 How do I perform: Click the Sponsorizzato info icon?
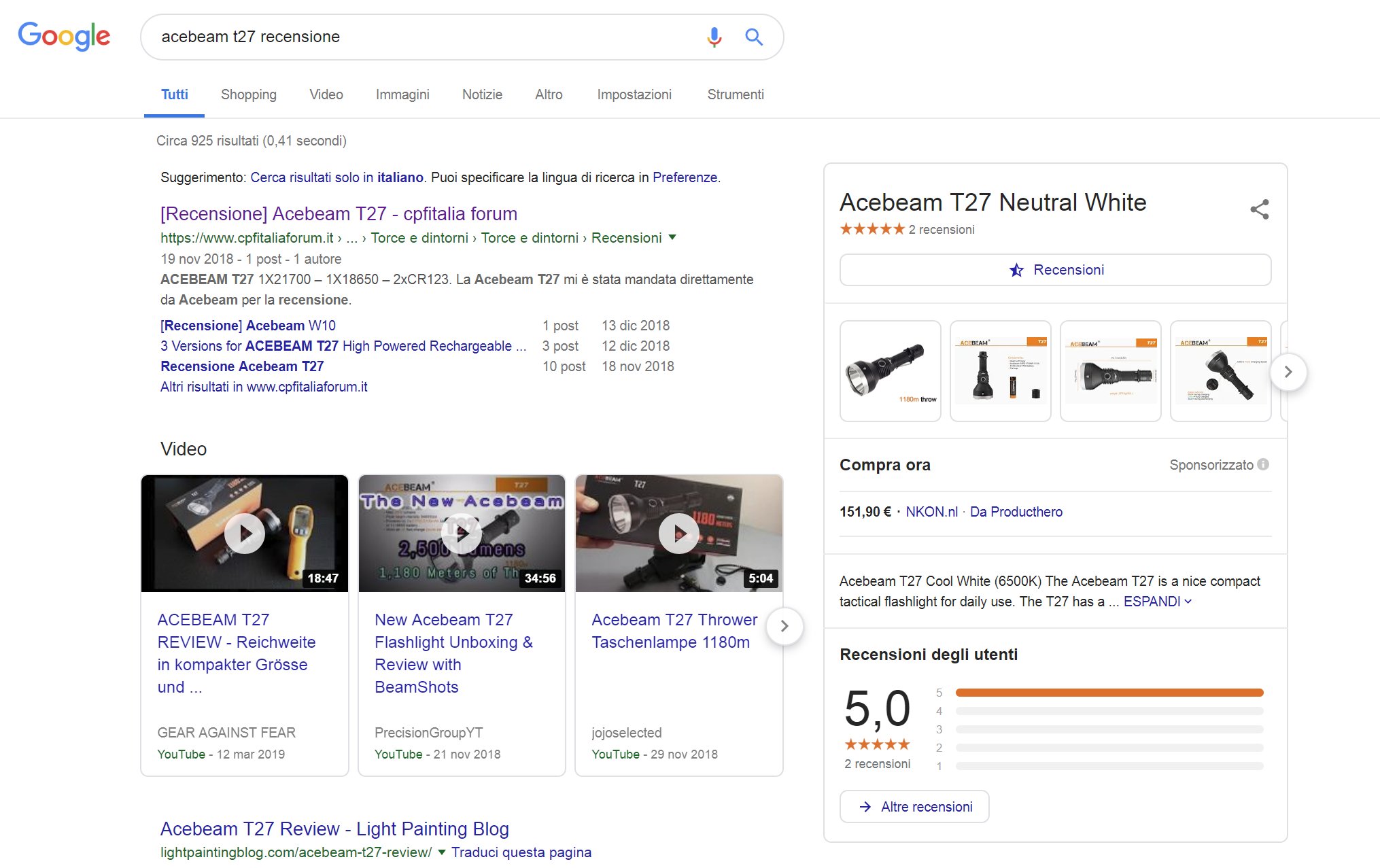[1263, 464]
